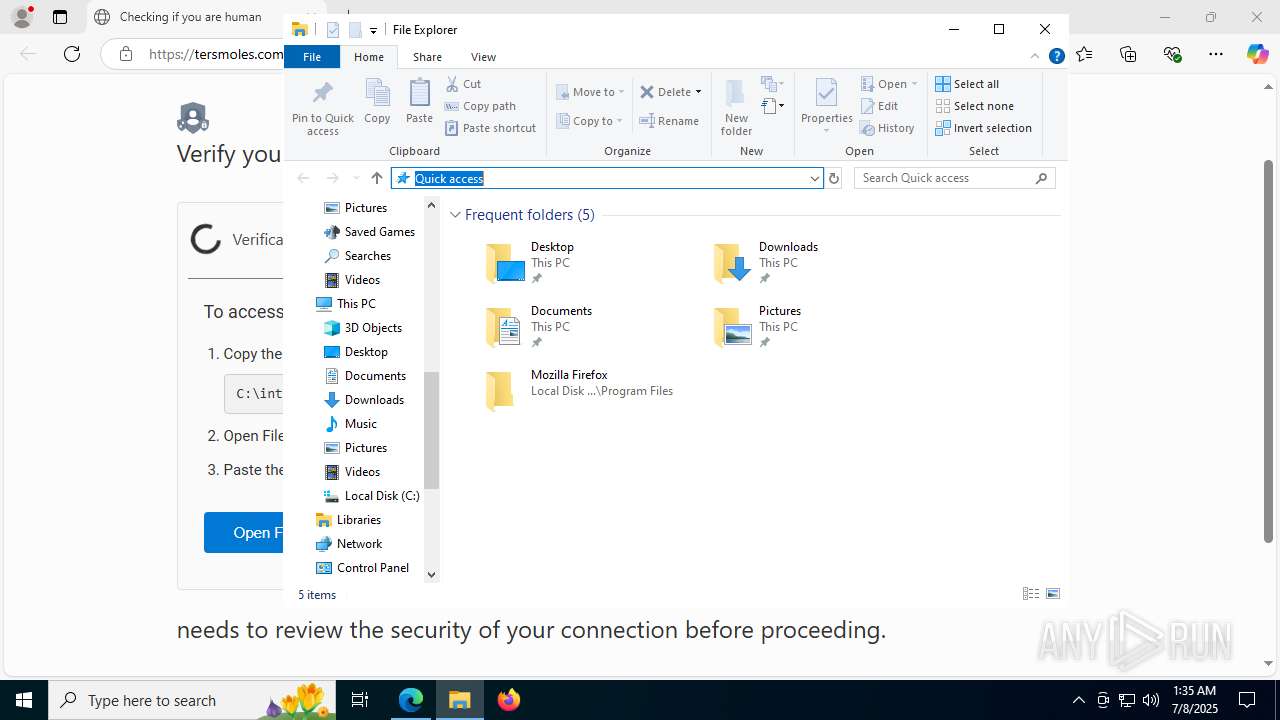Switch to large icons view icon

pos(1053,594)
